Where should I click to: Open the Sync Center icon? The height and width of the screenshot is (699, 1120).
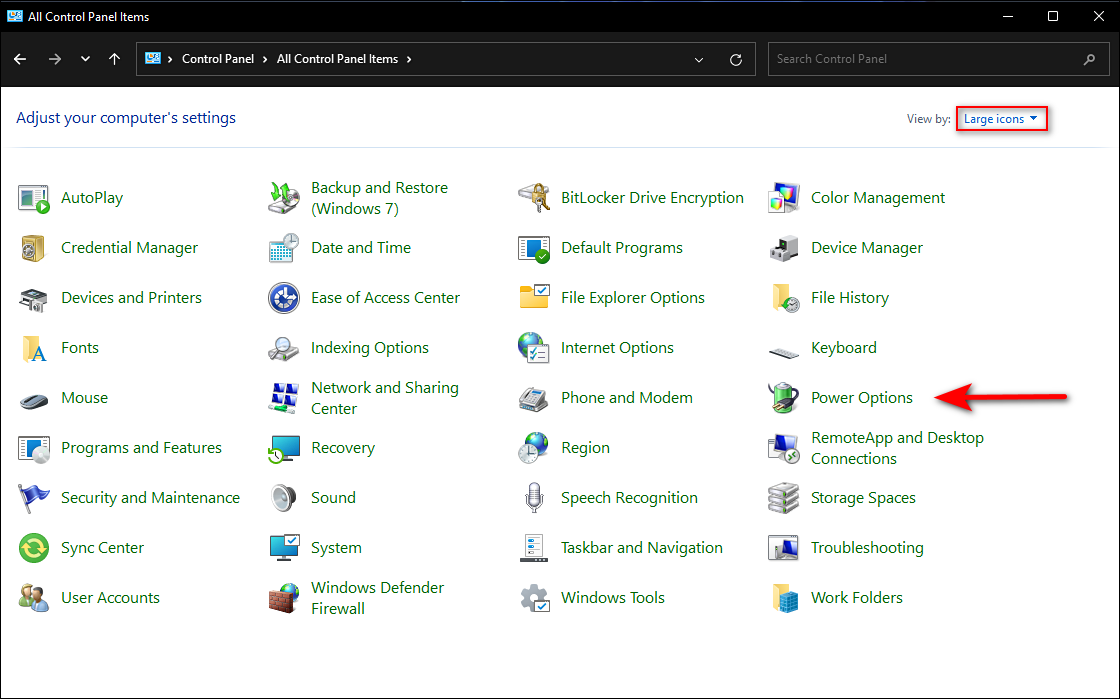[34, 548]
